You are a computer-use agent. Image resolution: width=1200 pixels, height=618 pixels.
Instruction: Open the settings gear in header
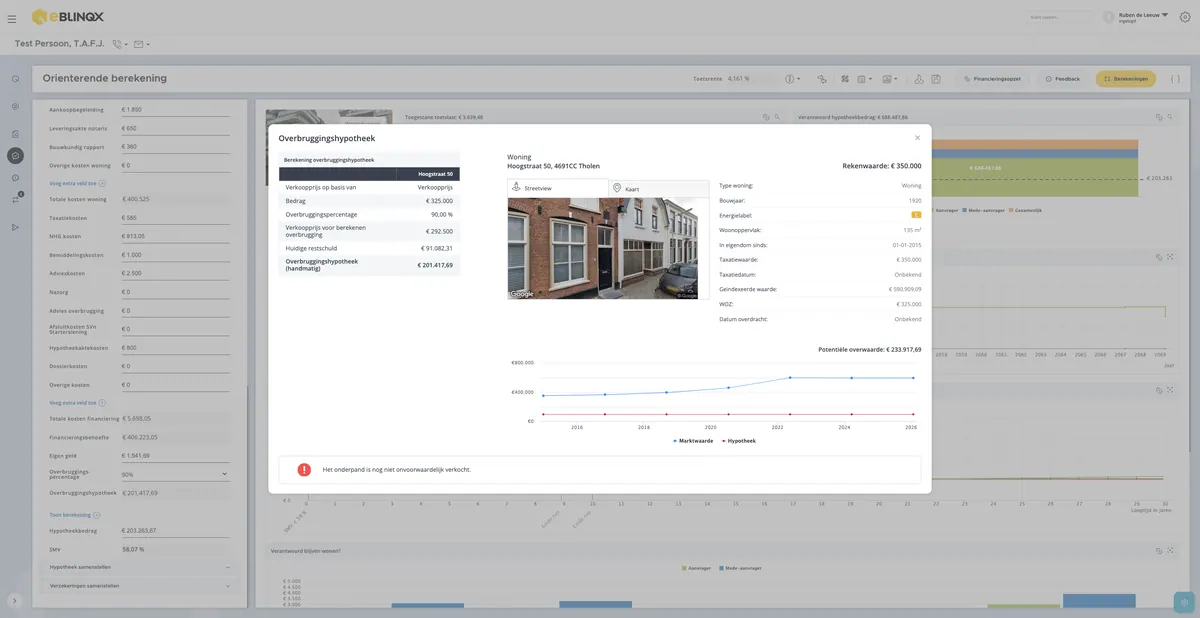[1185, 17]
